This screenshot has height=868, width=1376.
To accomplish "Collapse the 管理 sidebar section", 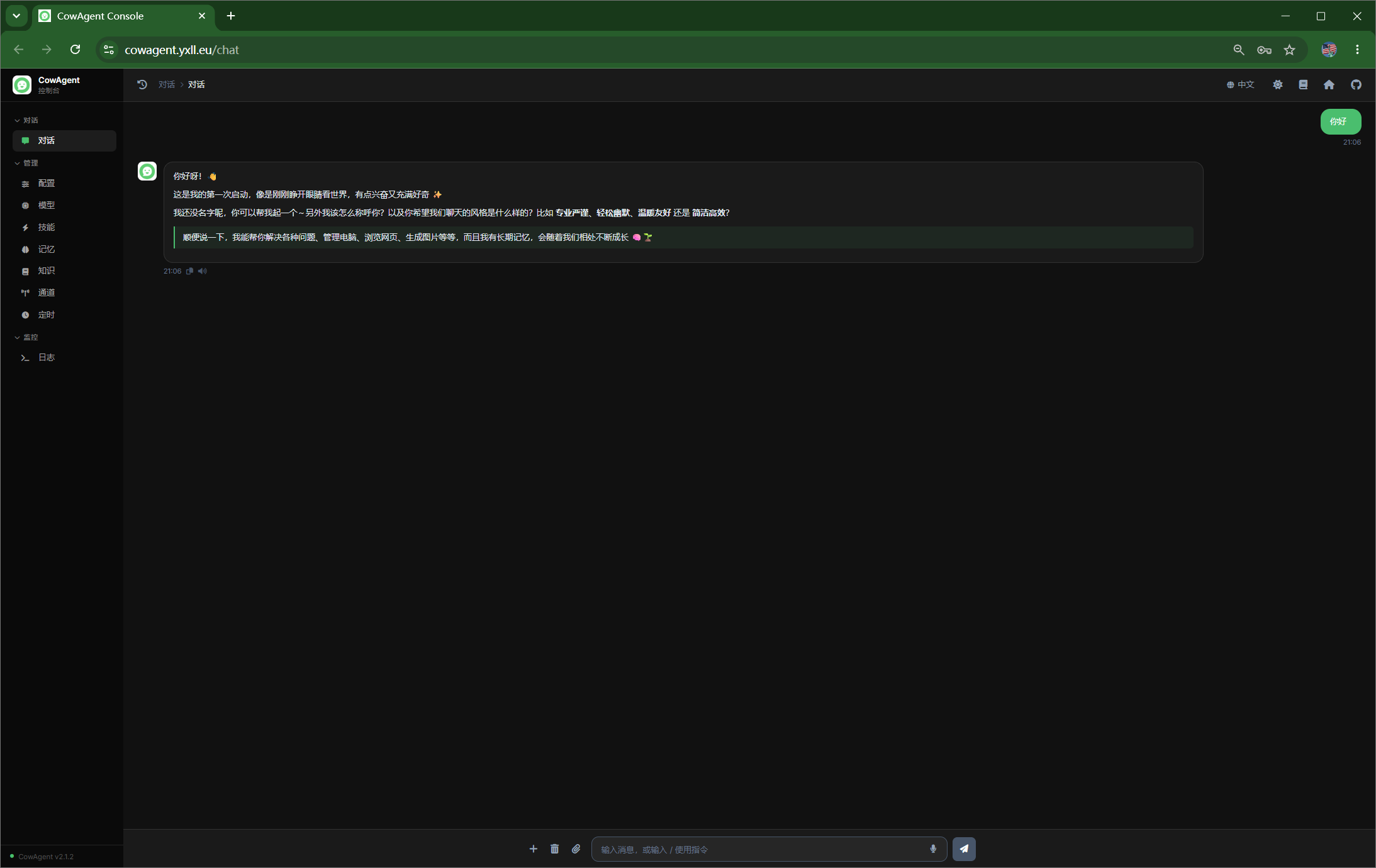I will tap(26, 163).
